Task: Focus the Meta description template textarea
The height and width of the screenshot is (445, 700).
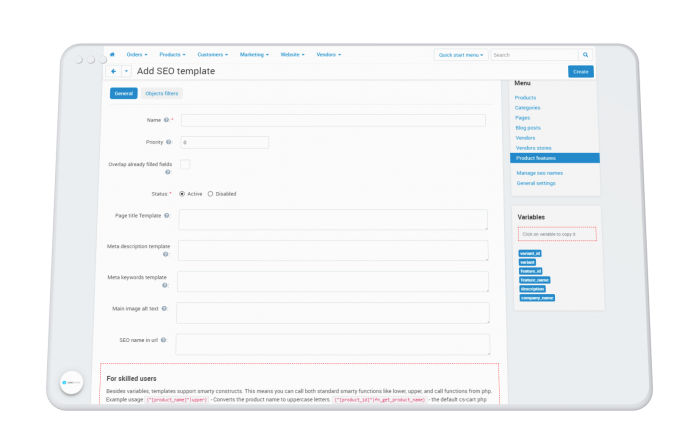Action: [333, 250]
